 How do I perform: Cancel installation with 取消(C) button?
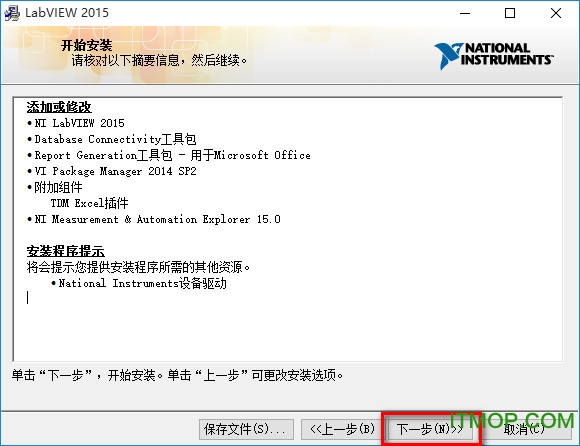(x=525, y=429)
